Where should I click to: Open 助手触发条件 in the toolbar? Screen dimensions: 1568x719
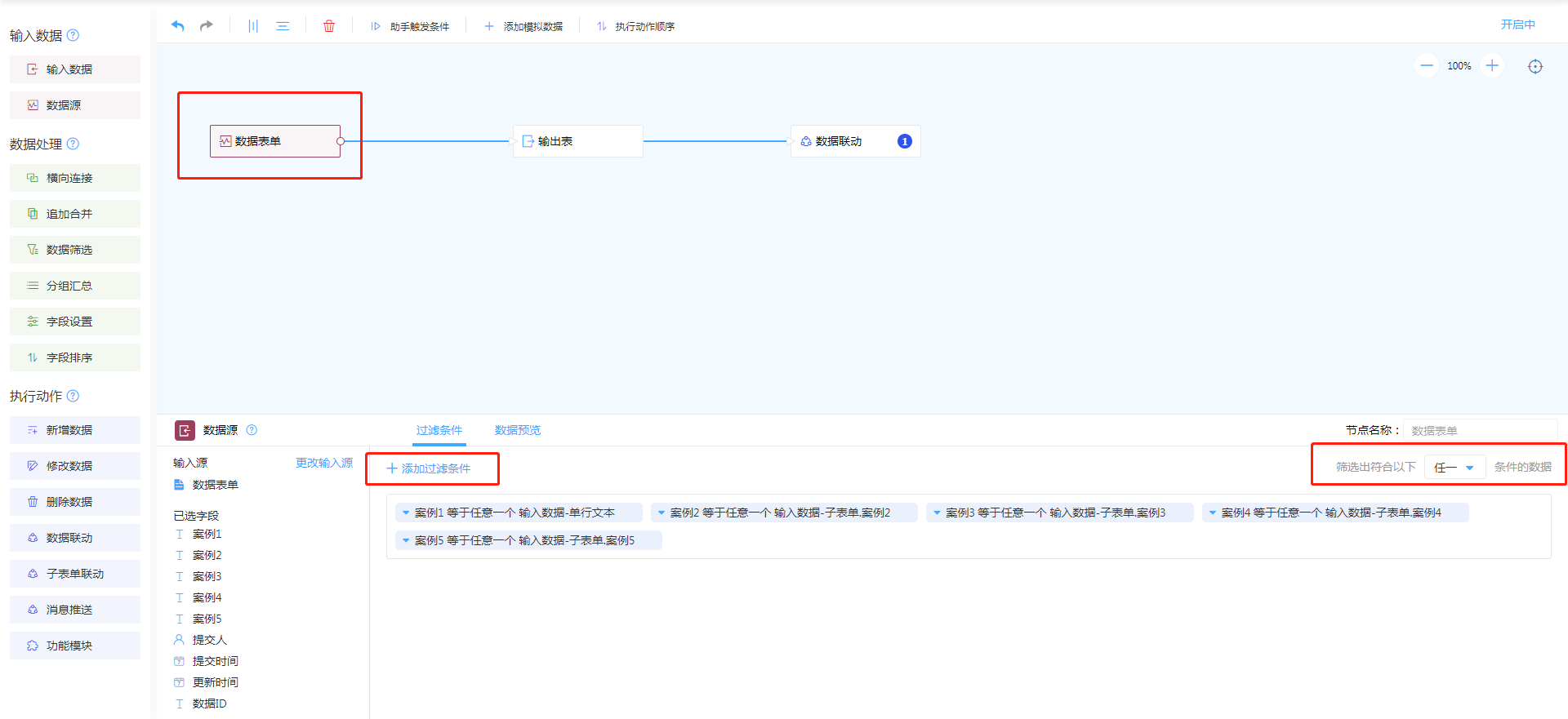pos(411,26)
